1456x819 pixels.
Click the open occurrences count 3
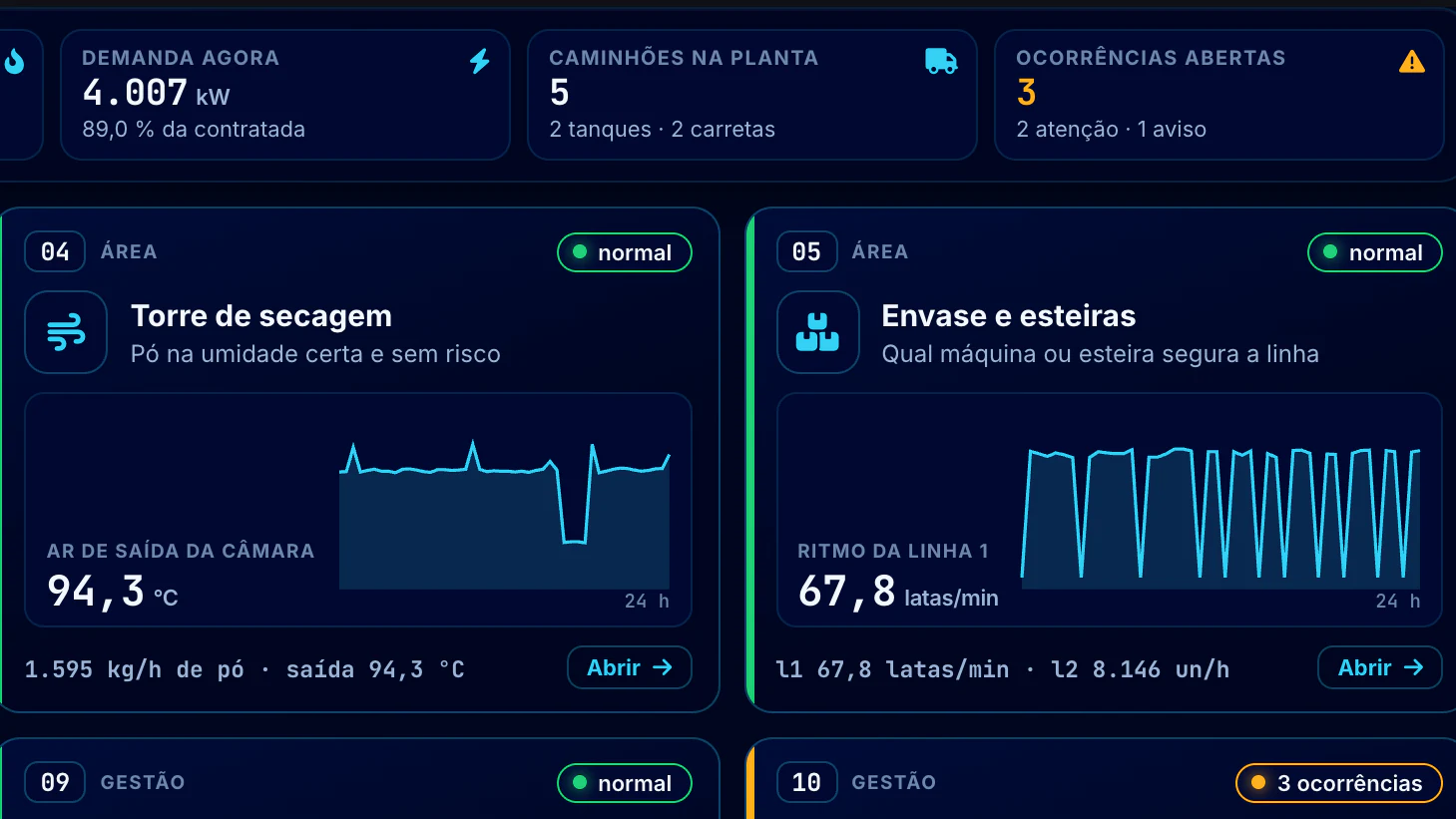tap(1026, 93)
